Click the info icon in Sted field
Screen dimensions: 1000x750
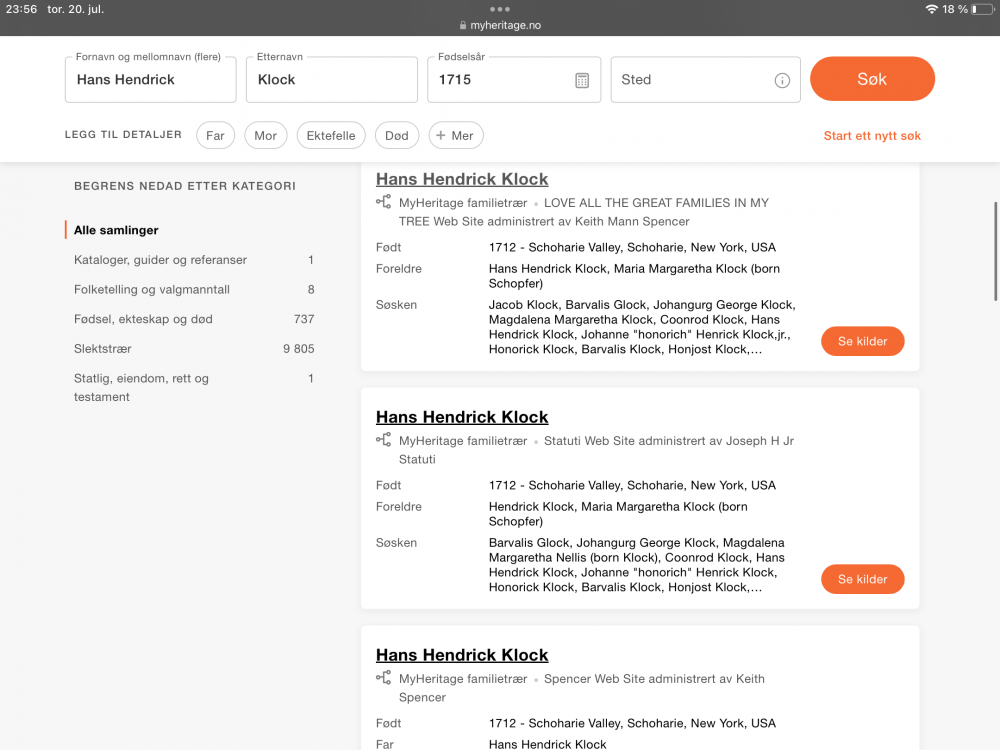pos(782,80)
